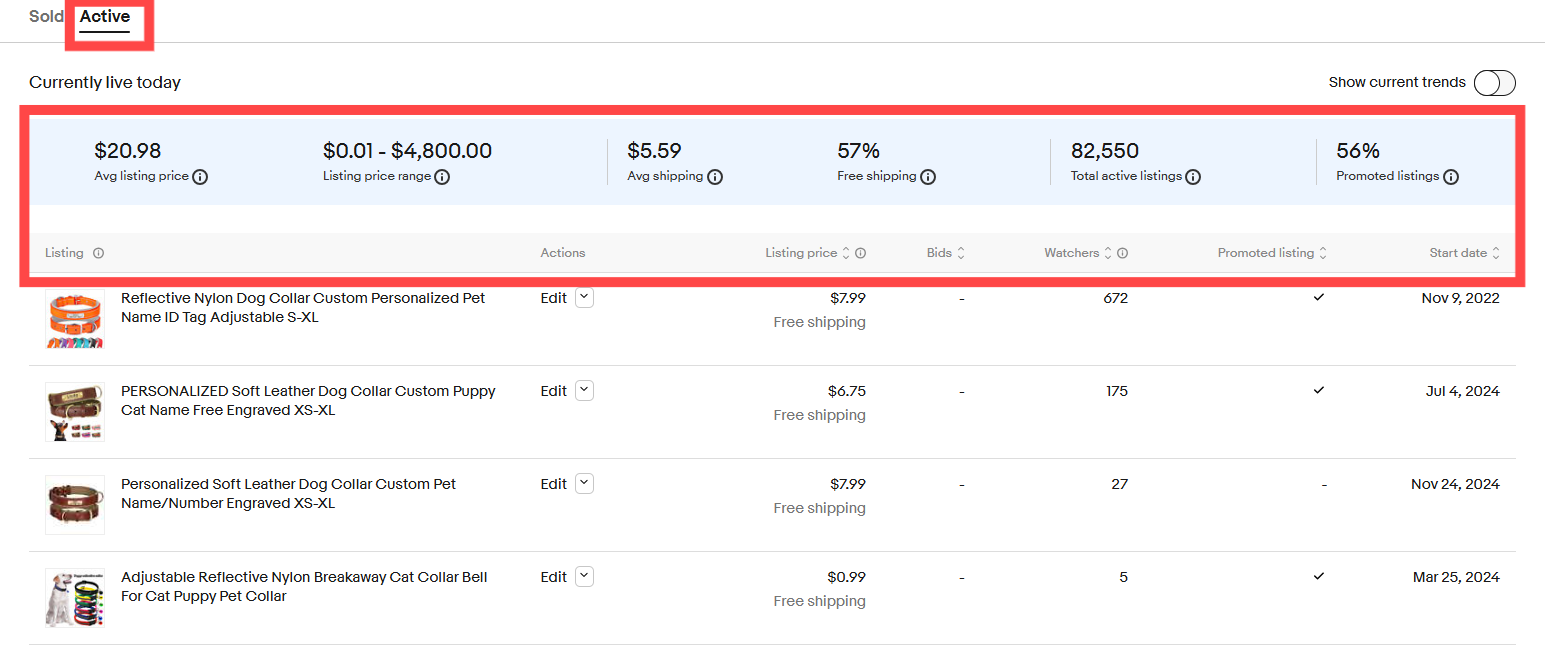Sort listings by Start date column

(1464, 253)
